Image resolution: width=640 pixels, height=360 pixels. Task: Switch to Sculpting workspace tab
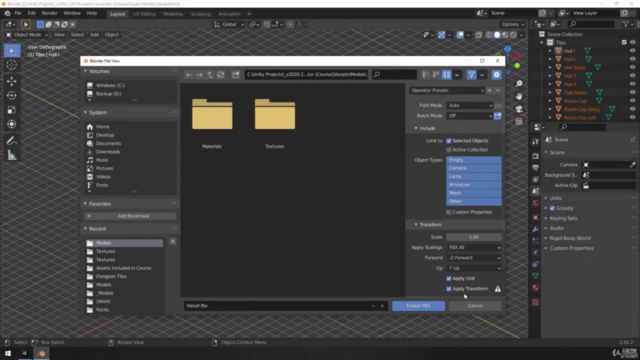200,14
